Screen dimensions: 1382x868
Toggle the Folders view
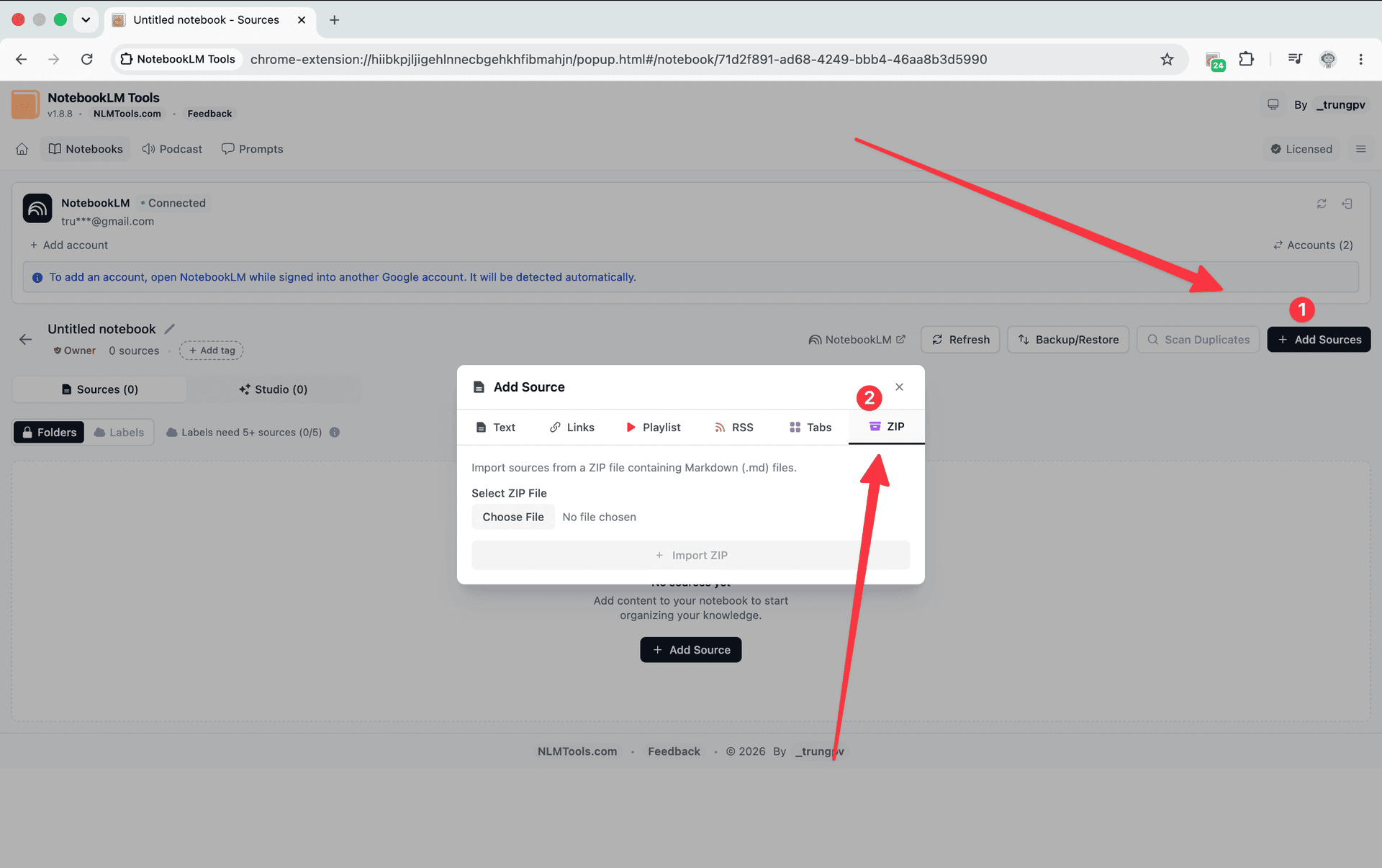49,433
